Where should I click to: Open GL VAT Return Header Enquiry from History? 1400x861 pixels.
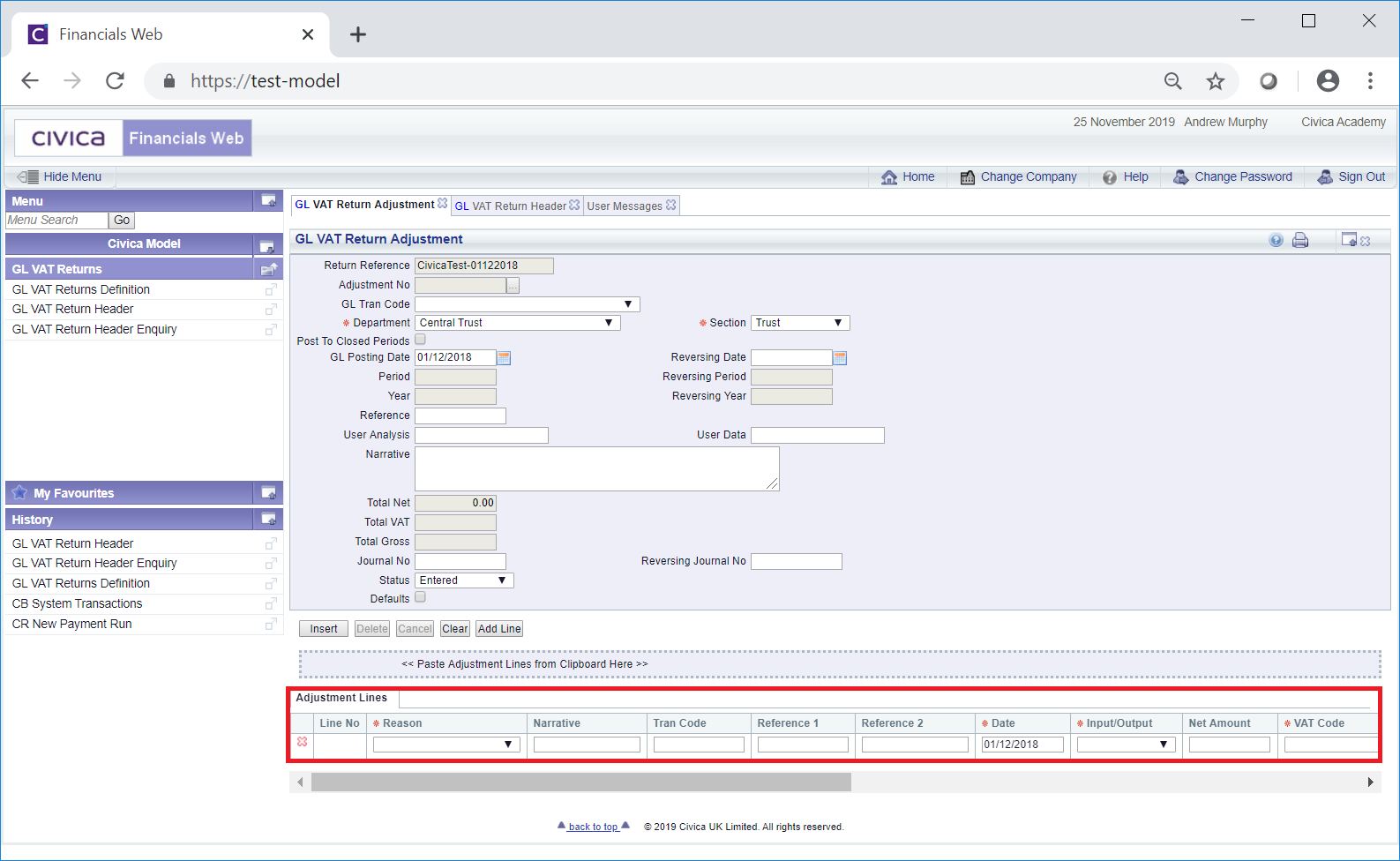click(x=94, y=563)
